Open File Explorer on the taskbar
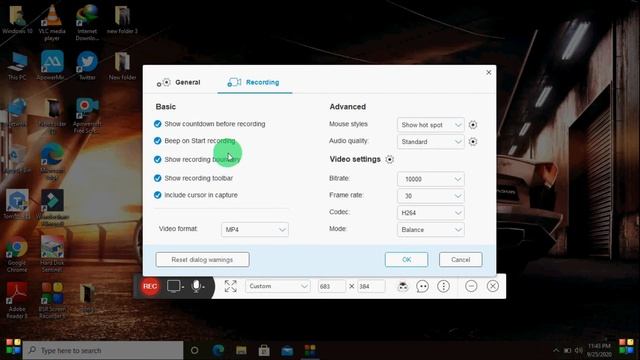The image size is (640, 360). coord(241,350)
